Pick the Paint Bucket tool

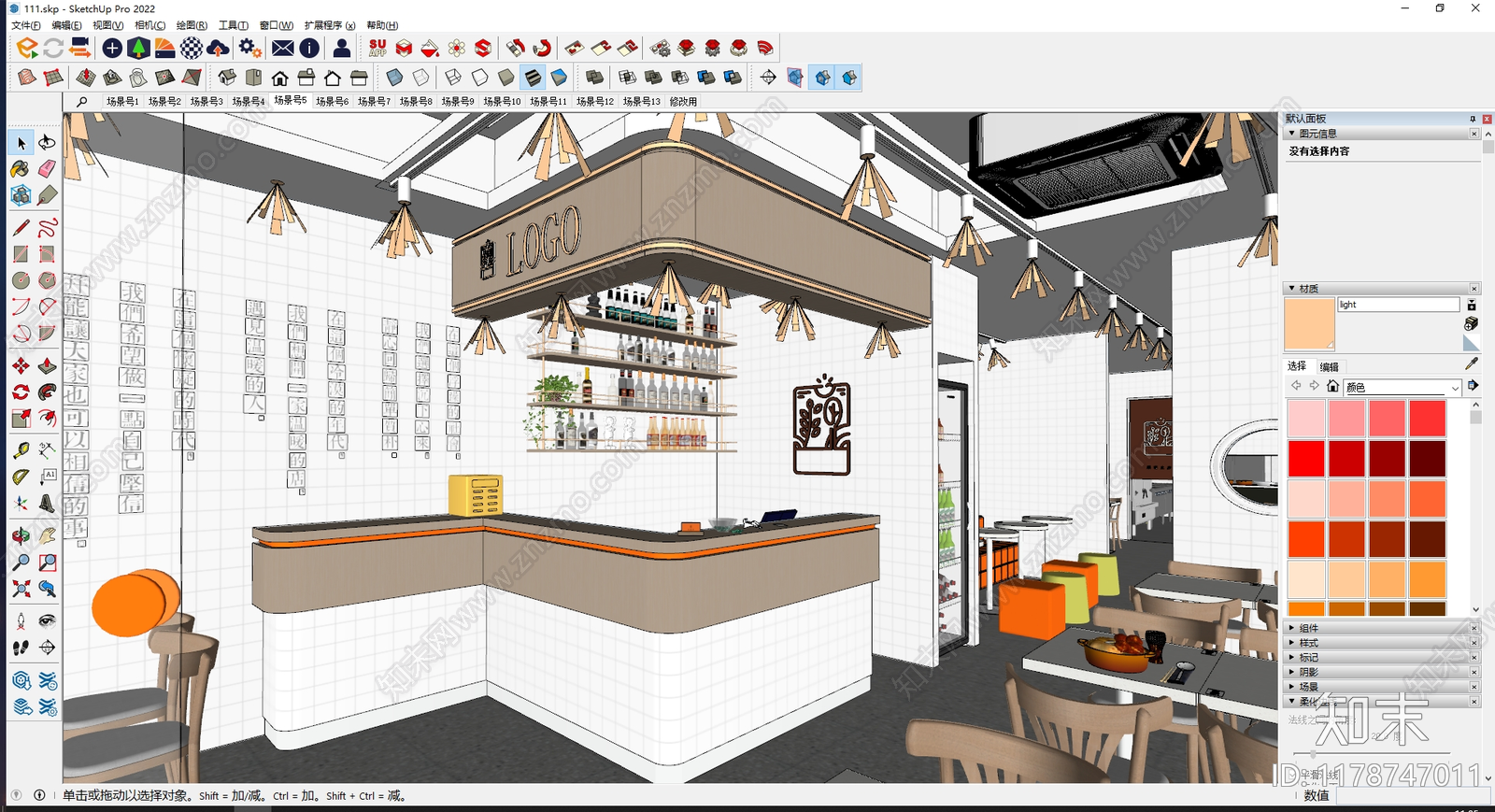tap(21, 169)
